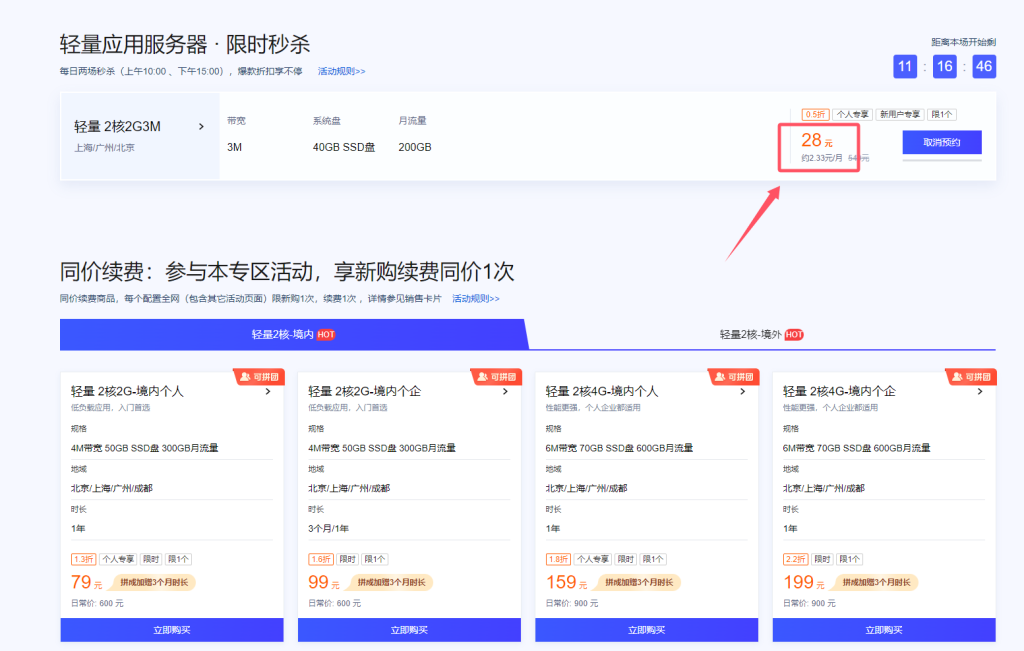
Task: Expand 轻量 2核2G-境内个企 card chevron
Action: click(x=505, y=392)
